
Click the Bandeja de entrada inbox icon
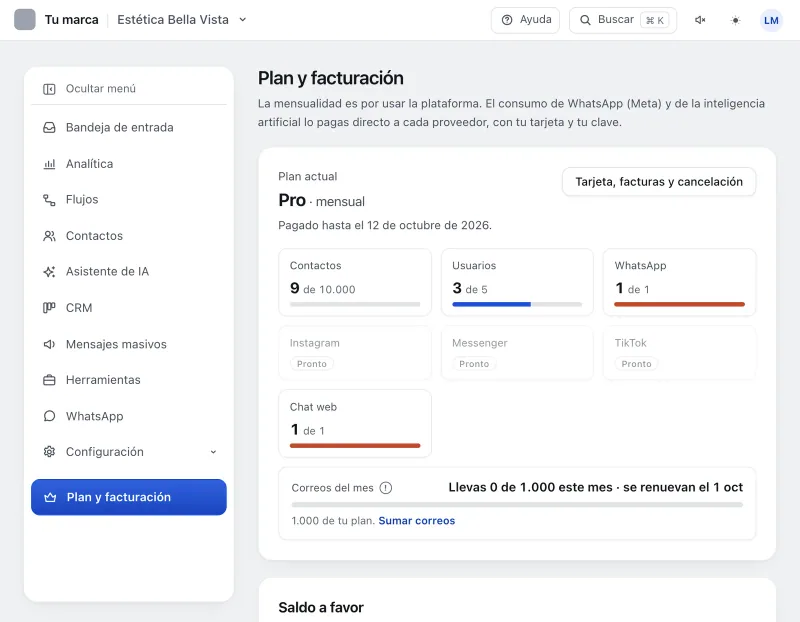tap(49, 128)
